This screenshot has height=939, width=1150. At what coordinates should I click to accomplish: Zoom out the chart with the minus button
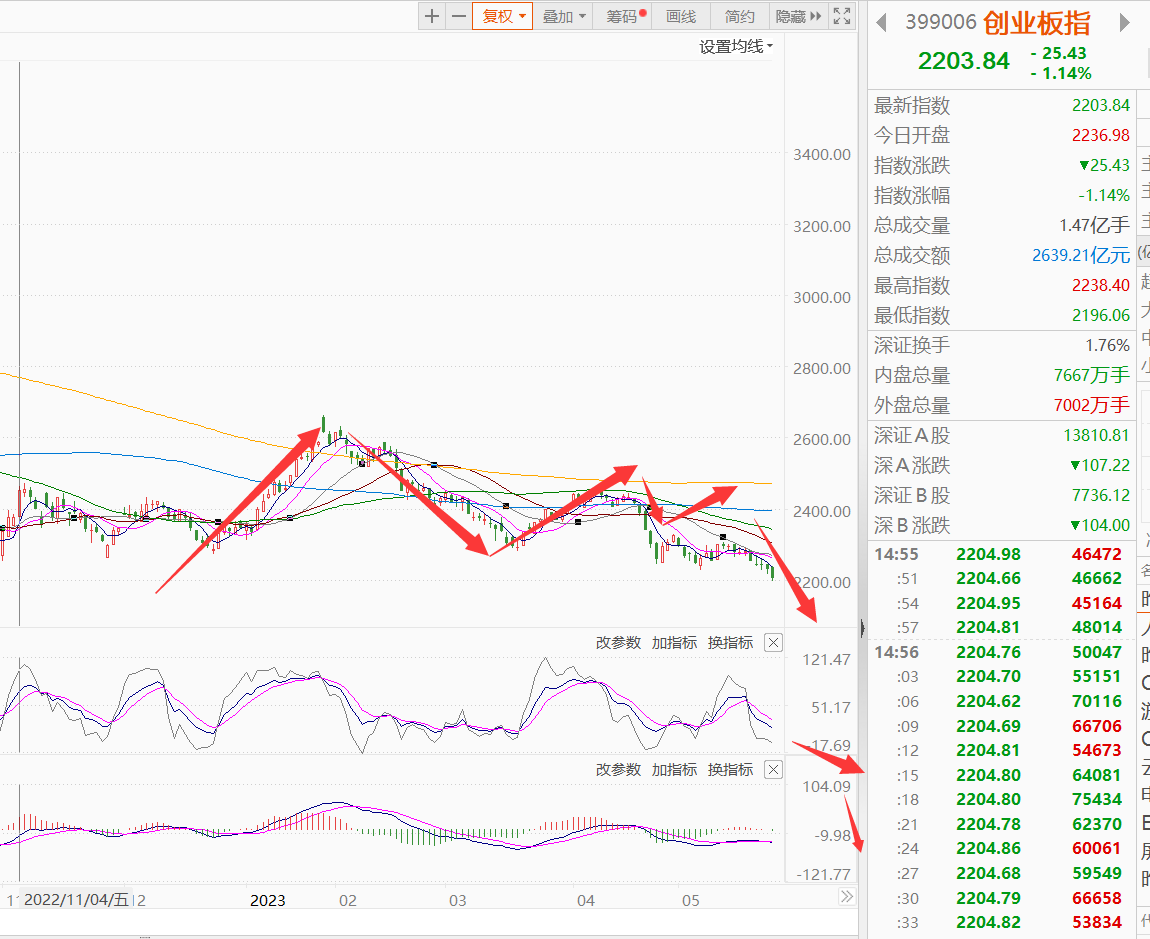pyautogui.click(x=458, y=16)
